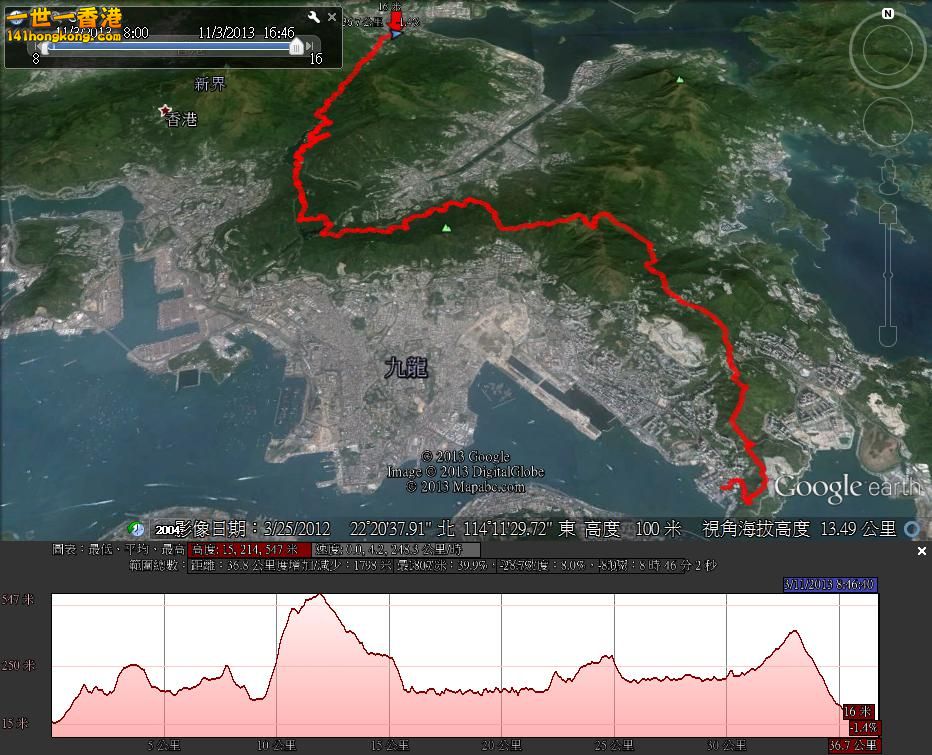Screen dimensions: 932x755
Task: Click the 547 米 peak on elevation chart
Action: 319,596
